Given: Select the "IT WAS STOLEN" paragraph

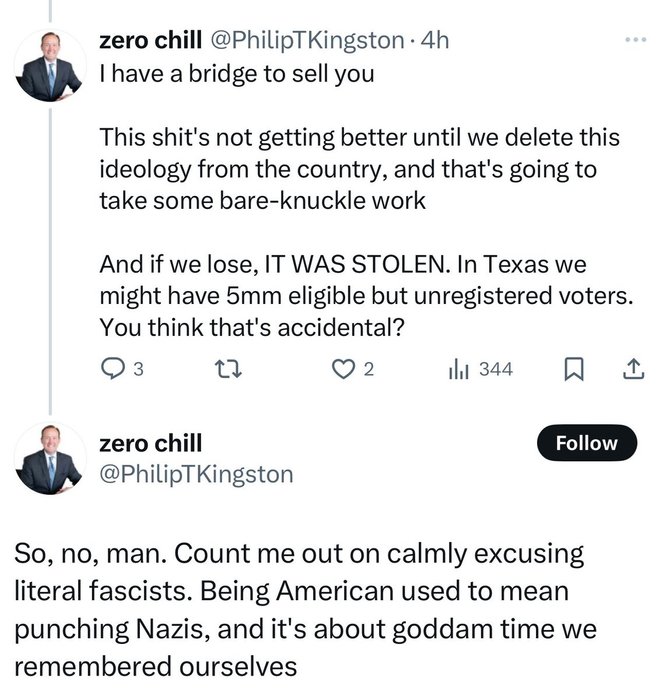Looking at the screenshot, I should click(359, 297).
